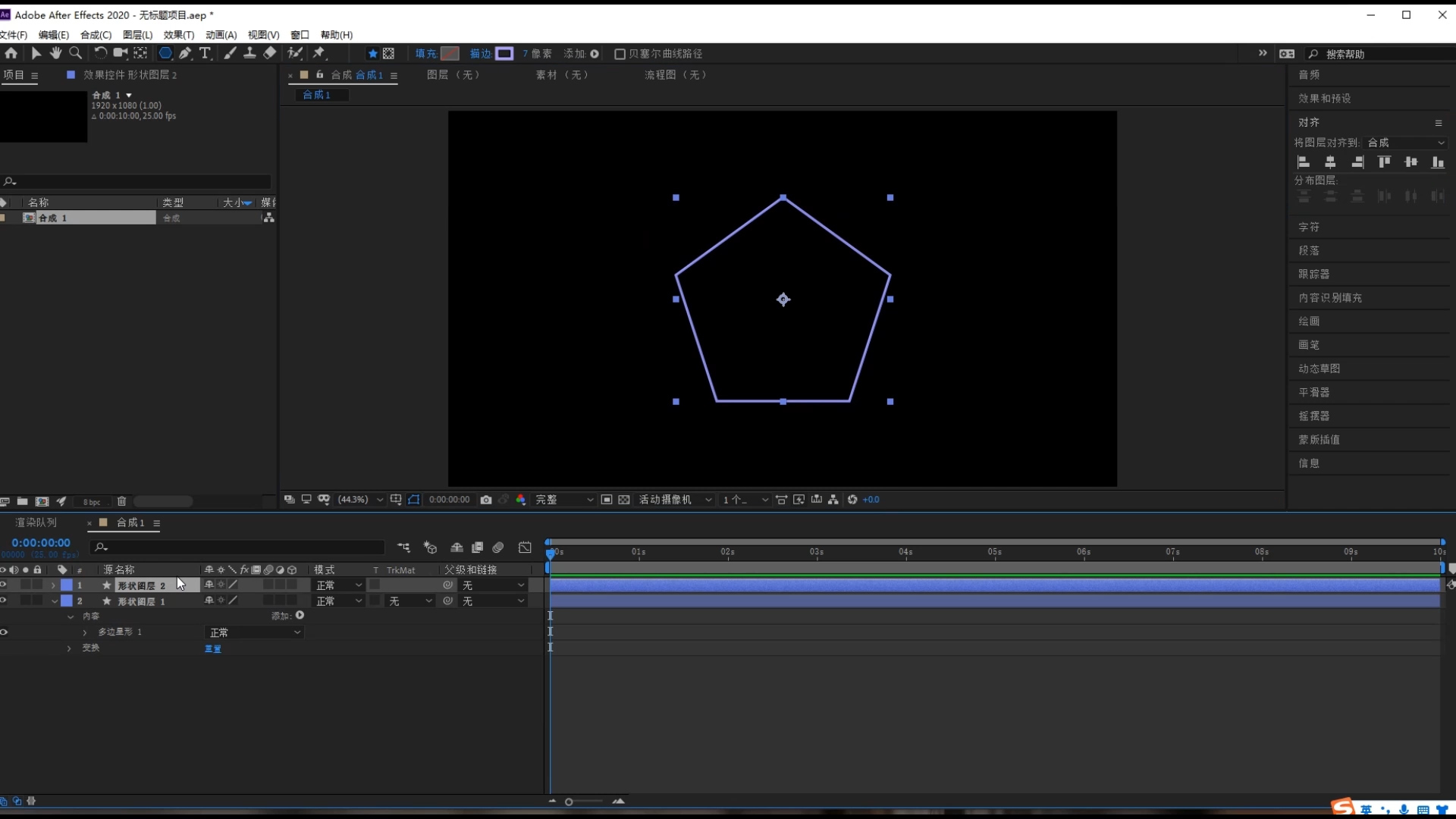Enable the 贝塞尔曲线路径 checkbox
Image resolution: width=1456 pixels, height=819 pixels.
coord(620,54)
